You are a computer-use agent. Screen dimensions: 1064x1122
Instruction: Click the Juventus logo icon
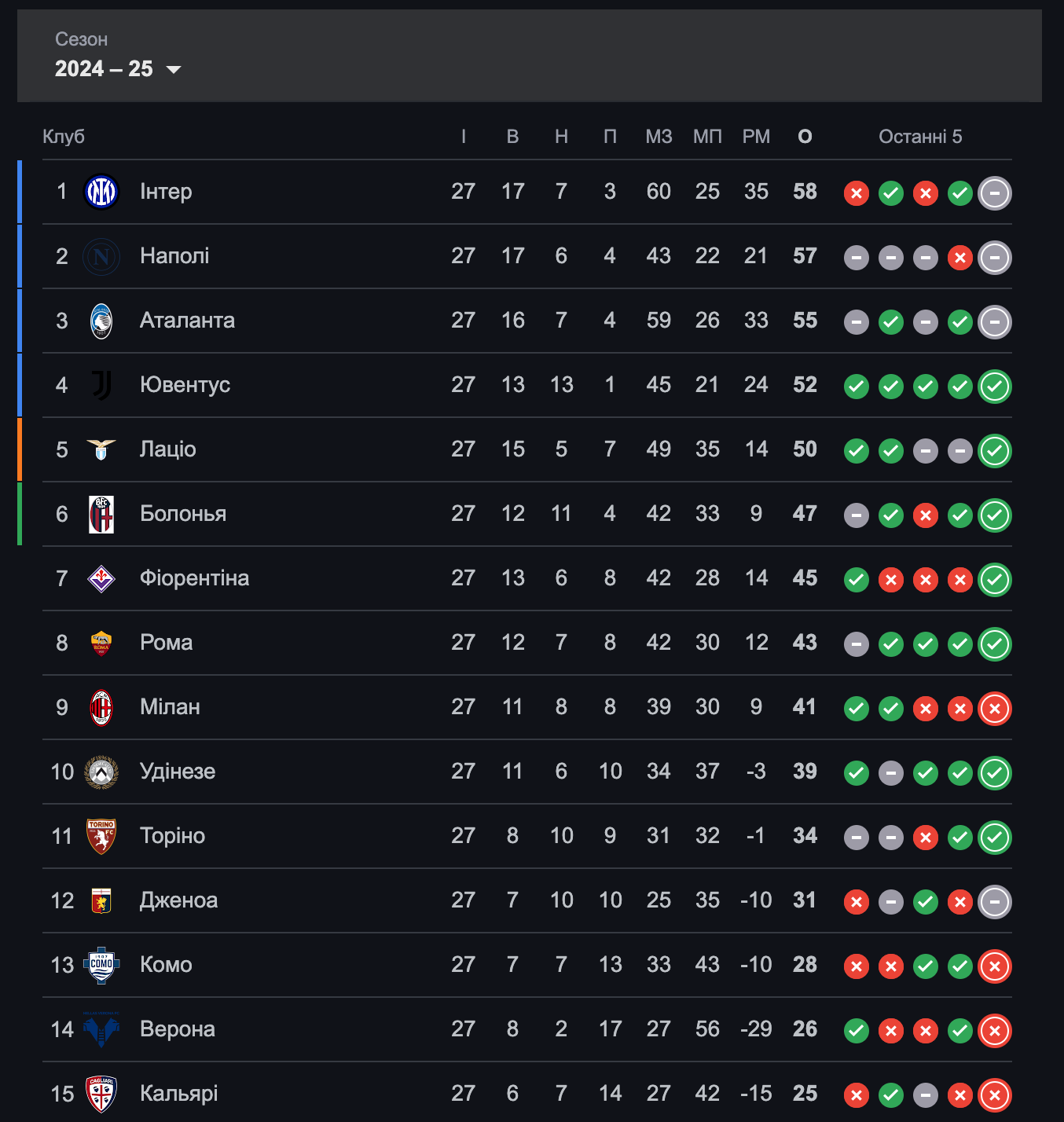101,385
